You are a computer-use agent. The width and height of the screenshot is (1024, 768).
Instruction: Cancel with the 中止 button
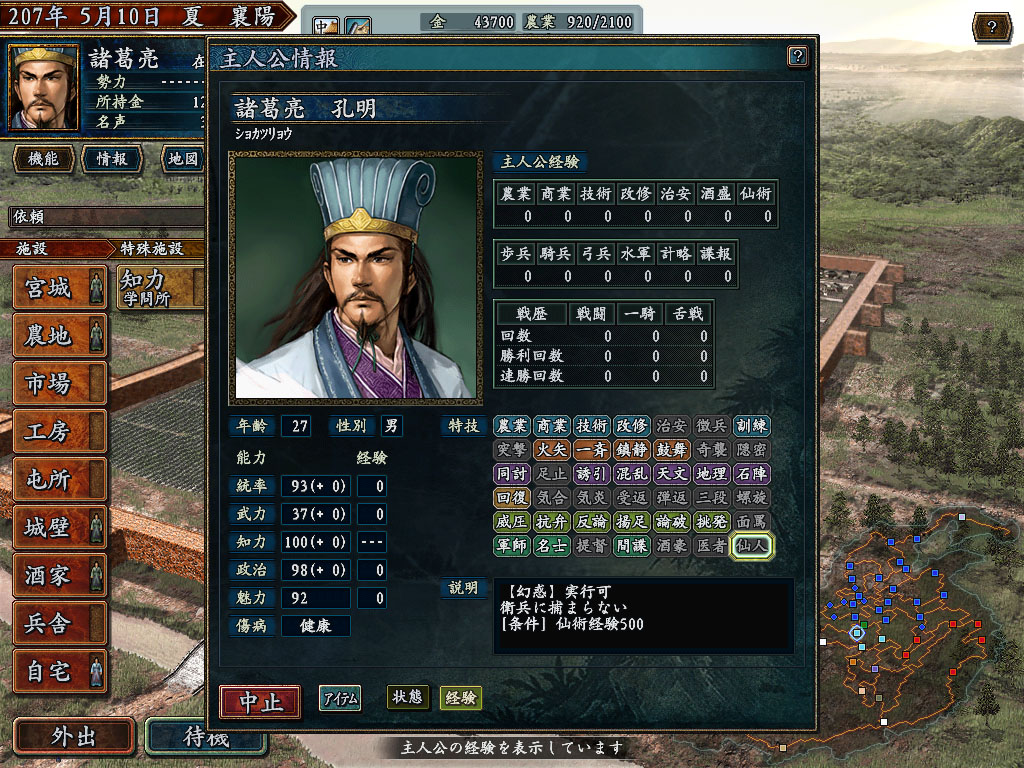[260, 702]
